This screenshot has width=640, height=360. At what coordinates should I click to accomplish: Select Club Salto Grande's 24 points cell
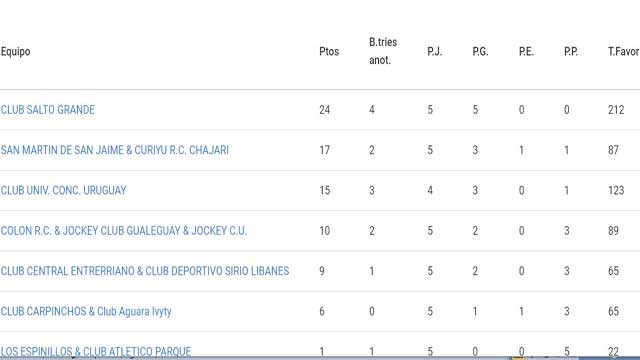pyautogui.click(x=324, y=110)
